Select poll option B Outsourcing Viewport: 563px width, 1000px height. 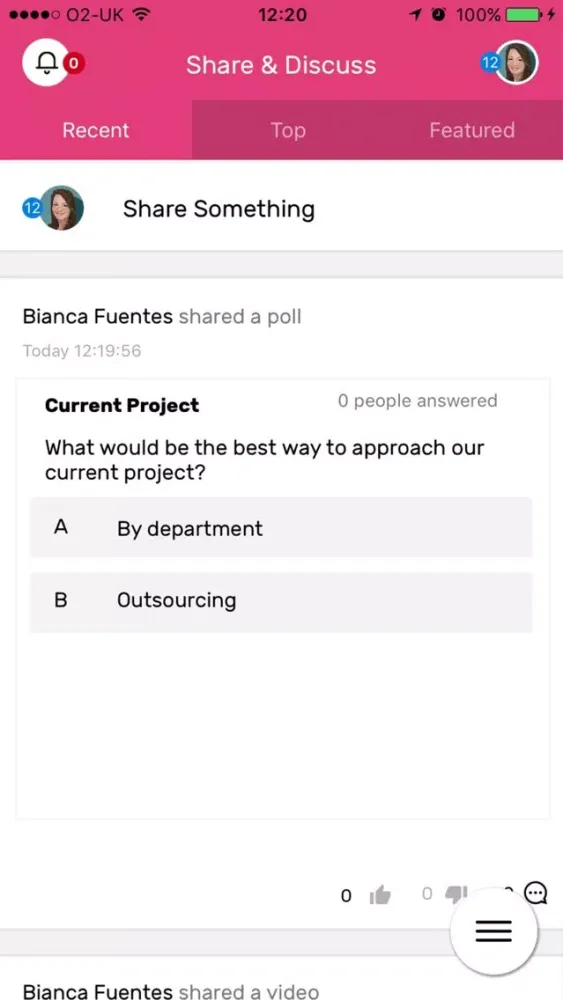[281, 601]
